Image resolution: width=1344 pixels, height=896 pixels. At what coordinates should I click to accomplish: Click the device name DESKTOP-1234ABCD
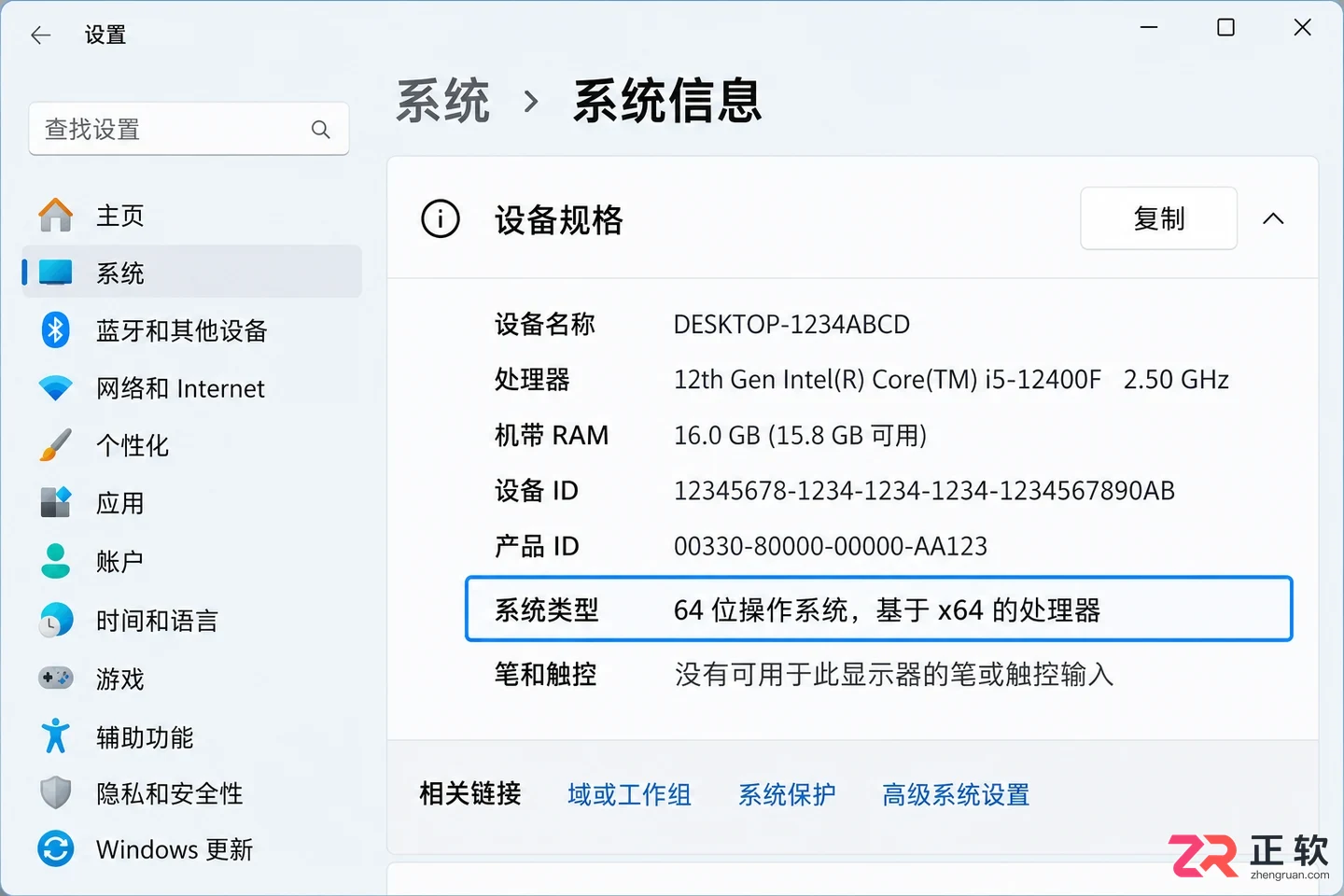point(791,325)
